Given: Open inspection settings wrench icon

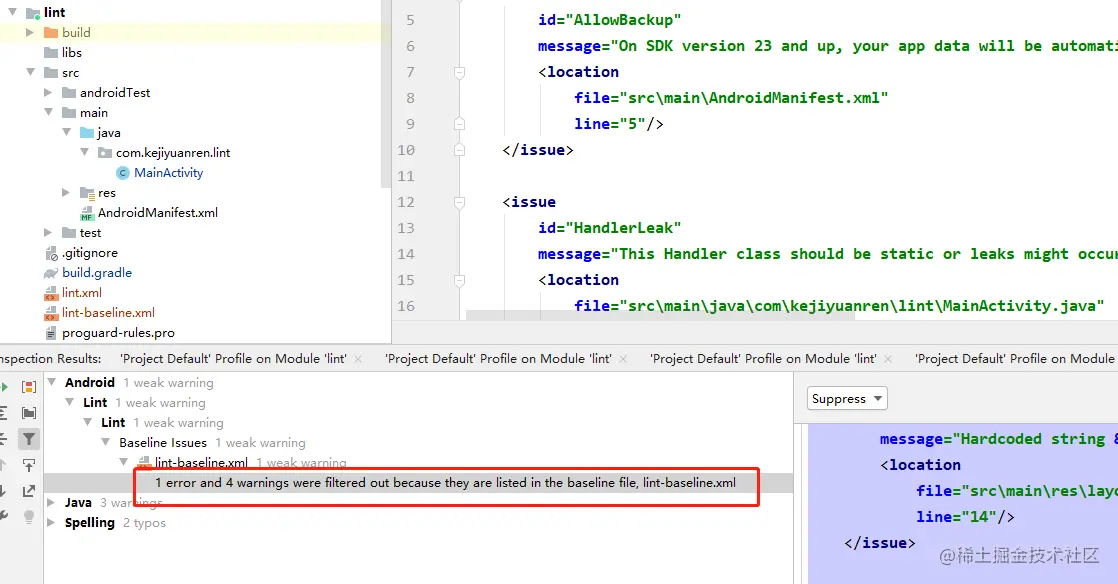Looking at the screenshot, I should point(4,516).
